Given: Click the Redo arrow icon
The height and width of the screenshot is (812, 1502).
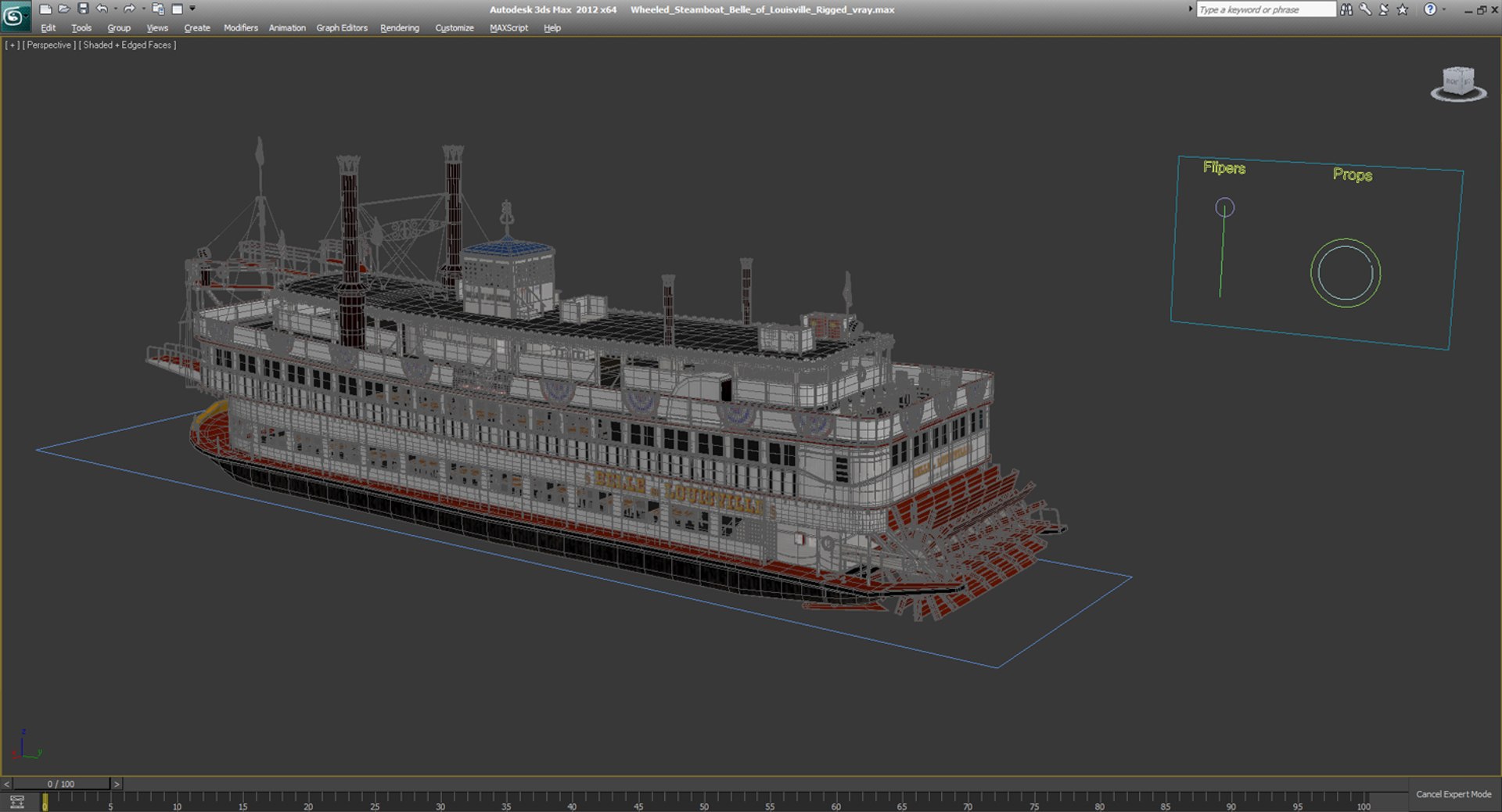Looking at the screenshot, I should (x=129, y=9).
